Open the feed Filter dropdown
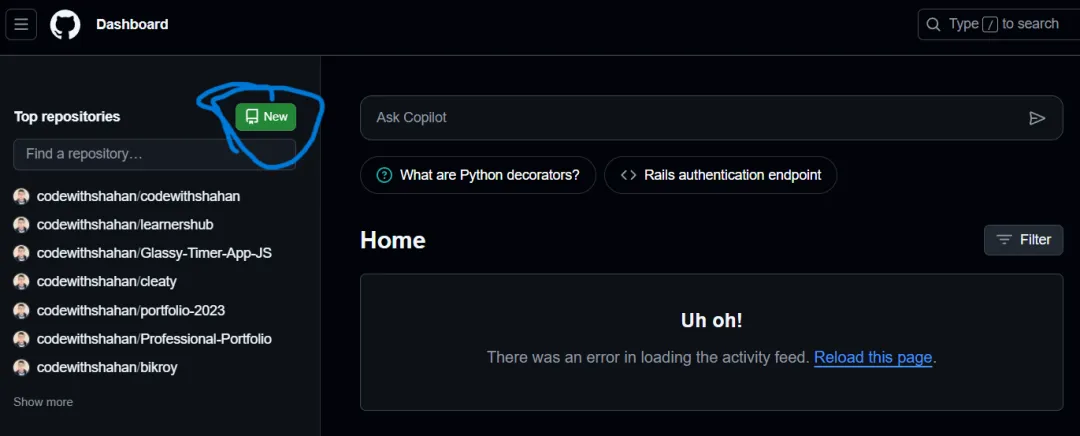The image size is (1080, 436). (1023, 240)
